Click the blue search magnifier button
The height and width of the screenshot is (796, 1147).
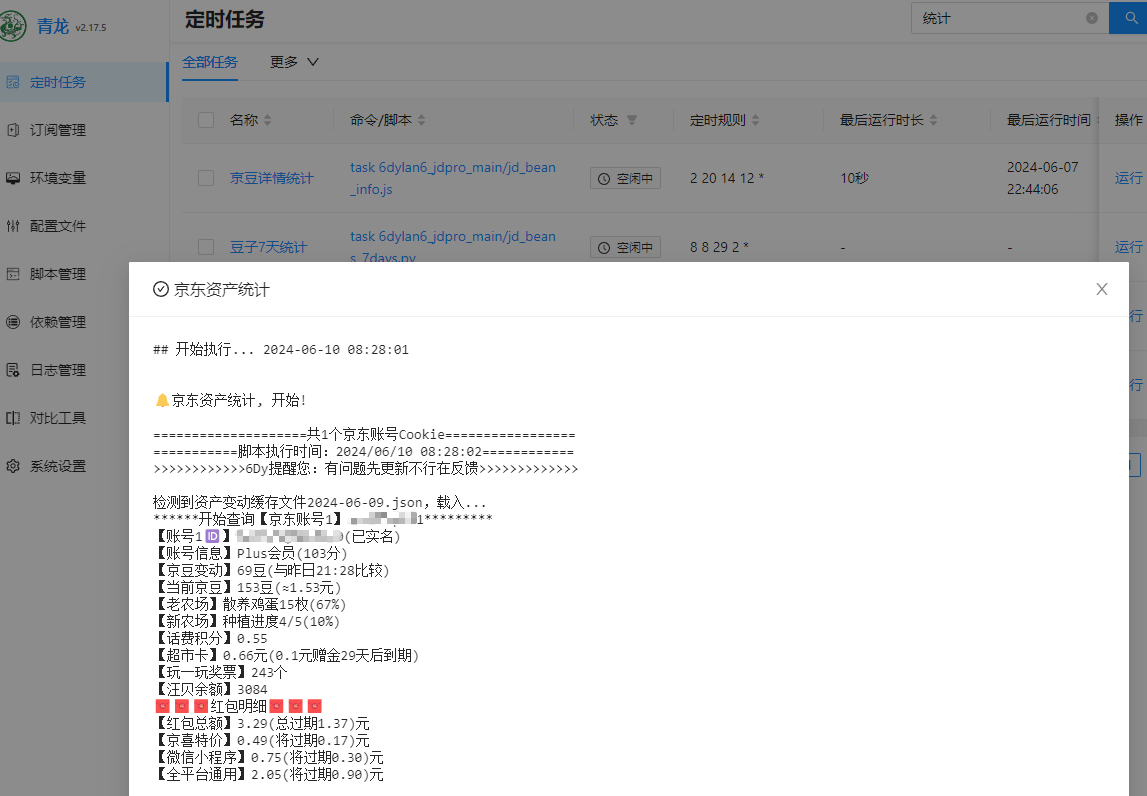(x=1129, y=18)
